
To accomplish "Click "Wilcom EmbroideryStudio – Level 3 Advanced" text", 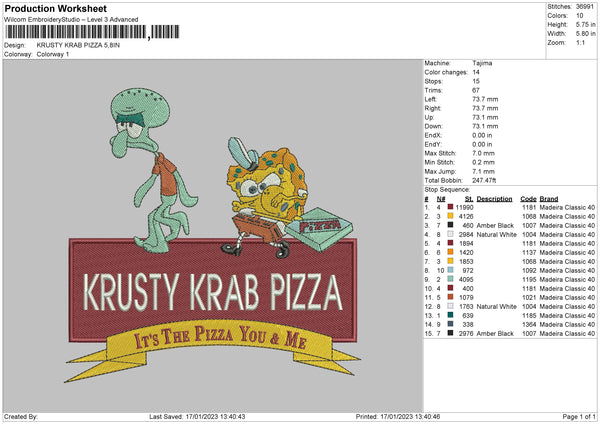I will (x=71, y=20).
